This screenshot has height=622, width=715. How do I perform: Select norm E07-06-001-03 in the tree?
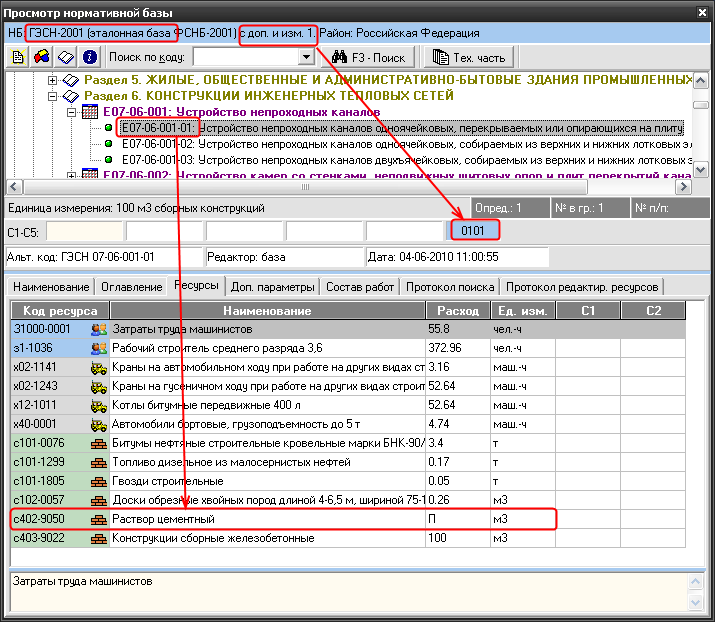click(157, 159)
